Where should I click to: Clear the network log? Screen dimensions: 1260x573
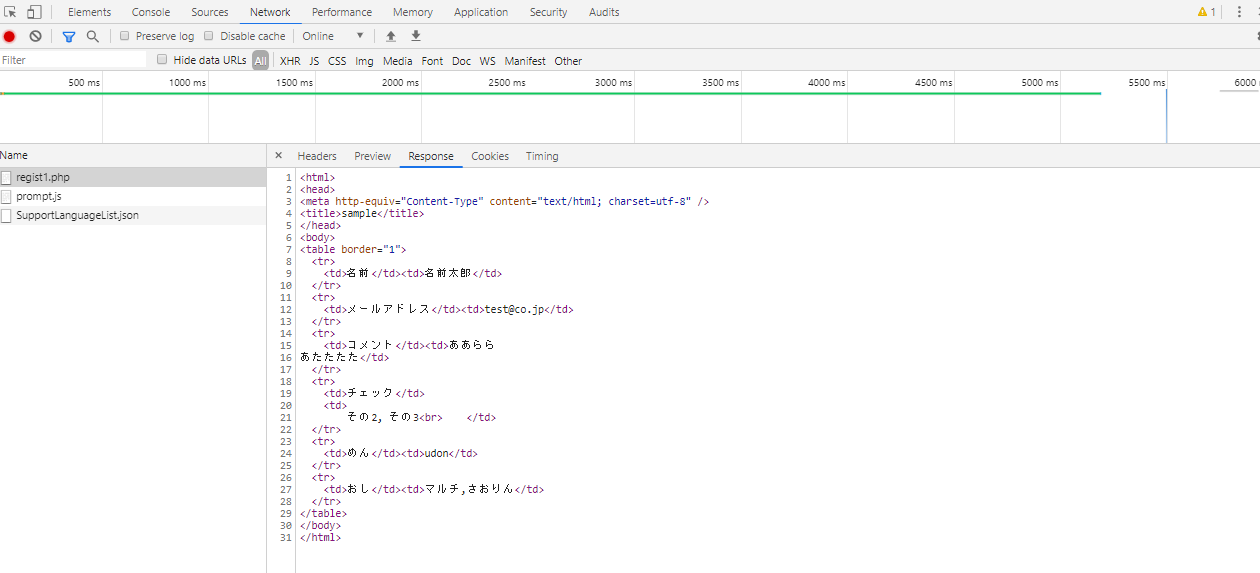(35, 36)
